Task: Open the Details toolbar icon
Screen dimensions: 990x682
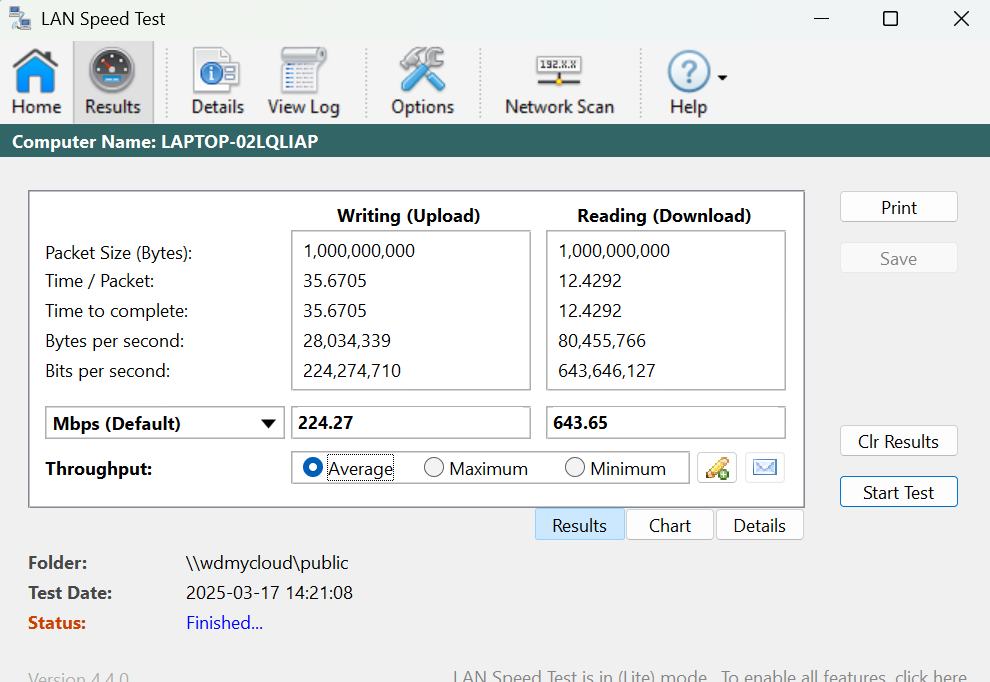Action: [x=217, y=82]
